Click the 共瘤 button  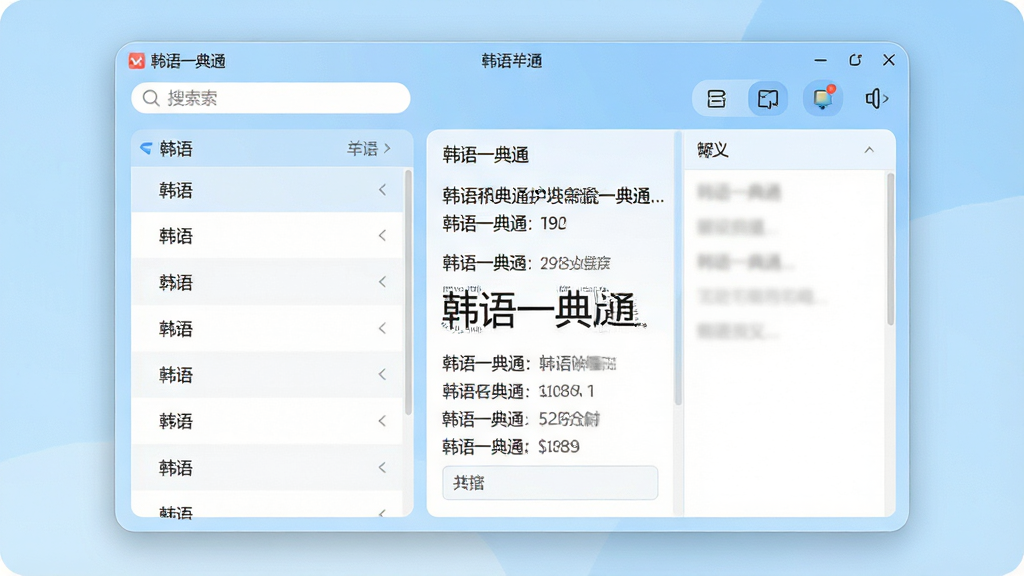[x=550, y=483]
